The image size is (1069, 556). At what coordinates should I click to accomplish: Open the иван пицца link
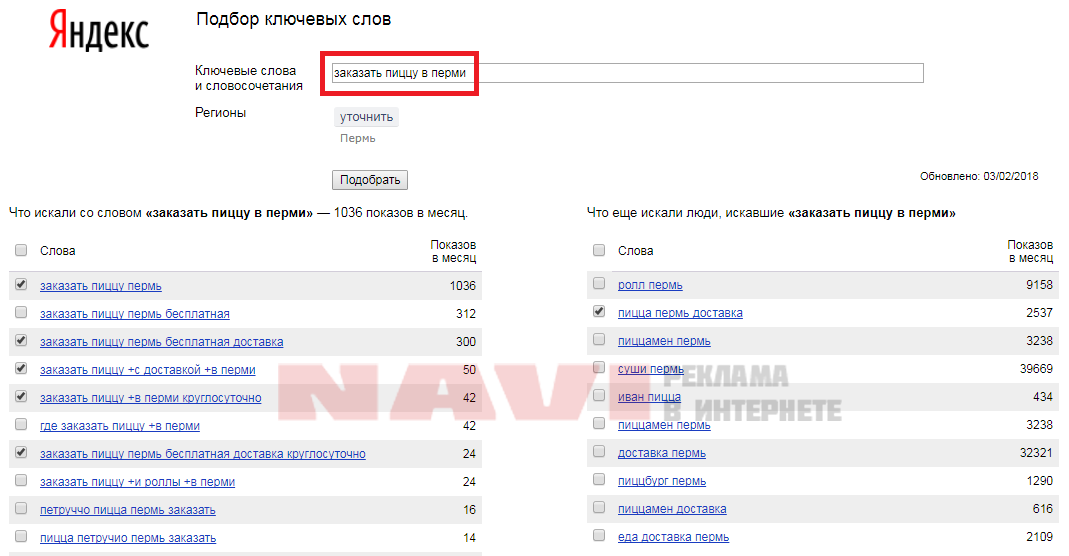[649, 397]
